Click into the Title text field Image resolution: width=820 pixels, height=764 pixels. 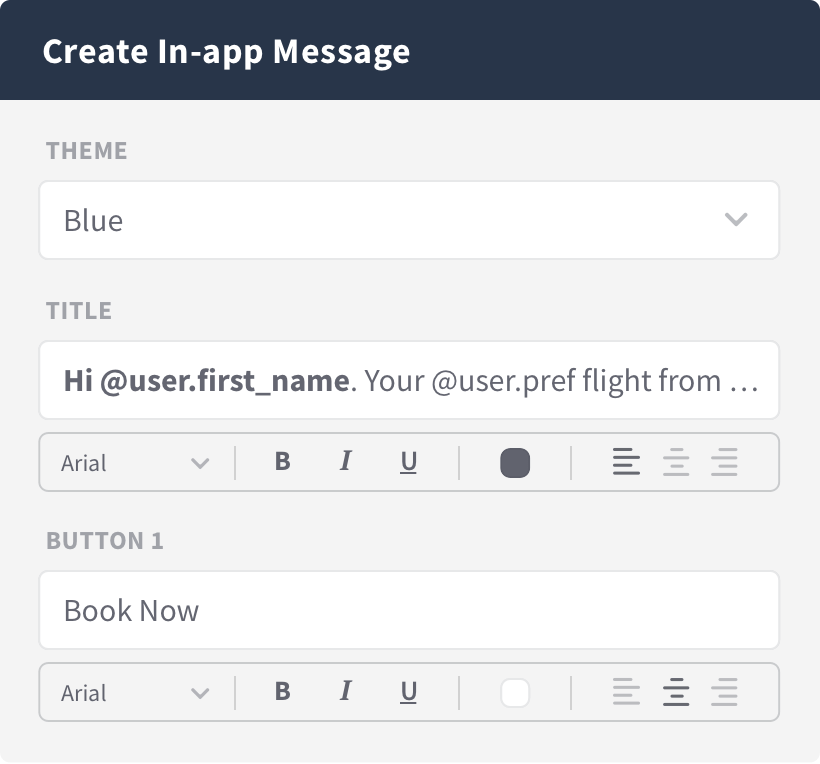(x=409, y=380)
